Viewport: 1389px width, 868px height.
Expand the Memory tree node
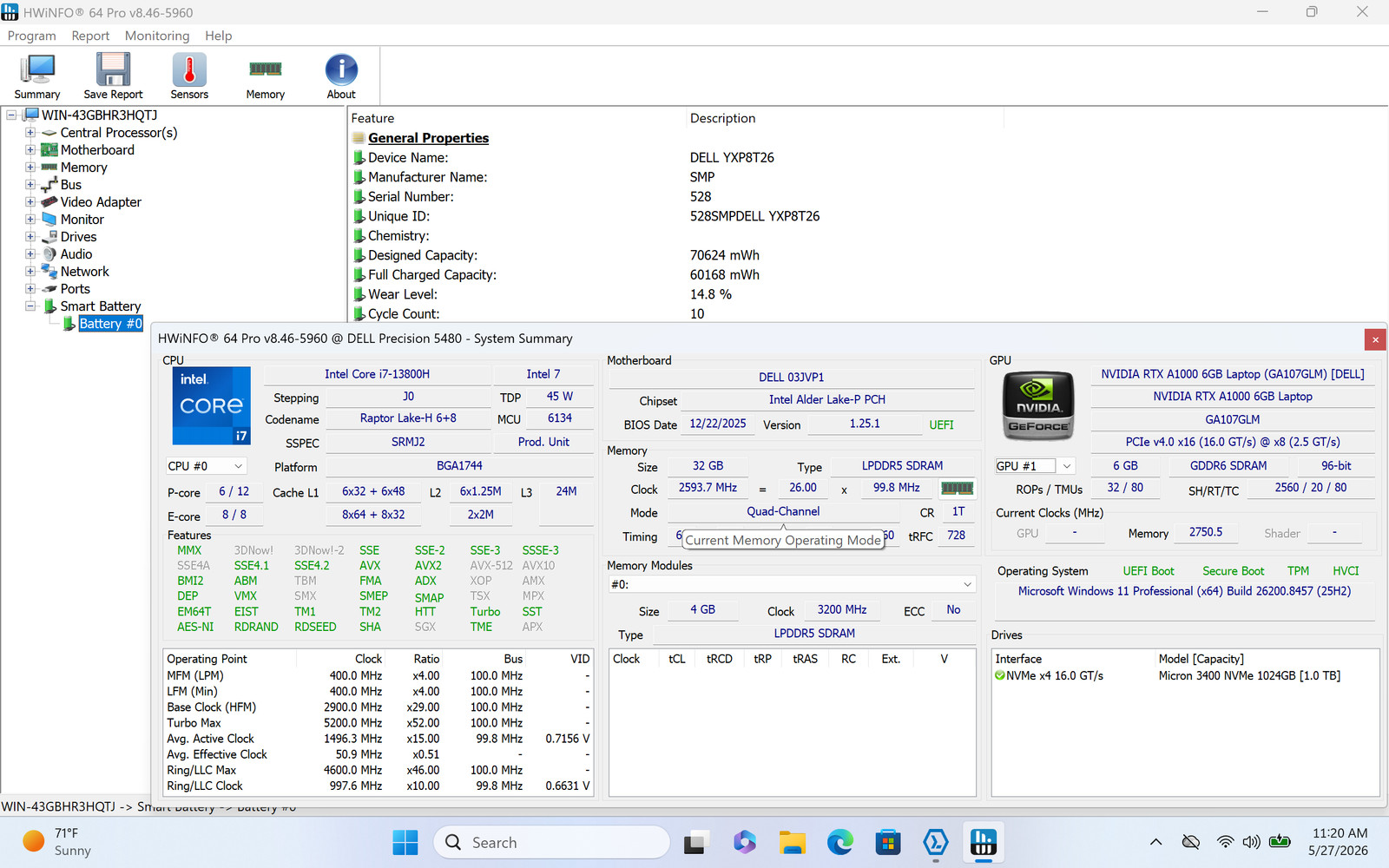tap(30, 168)
